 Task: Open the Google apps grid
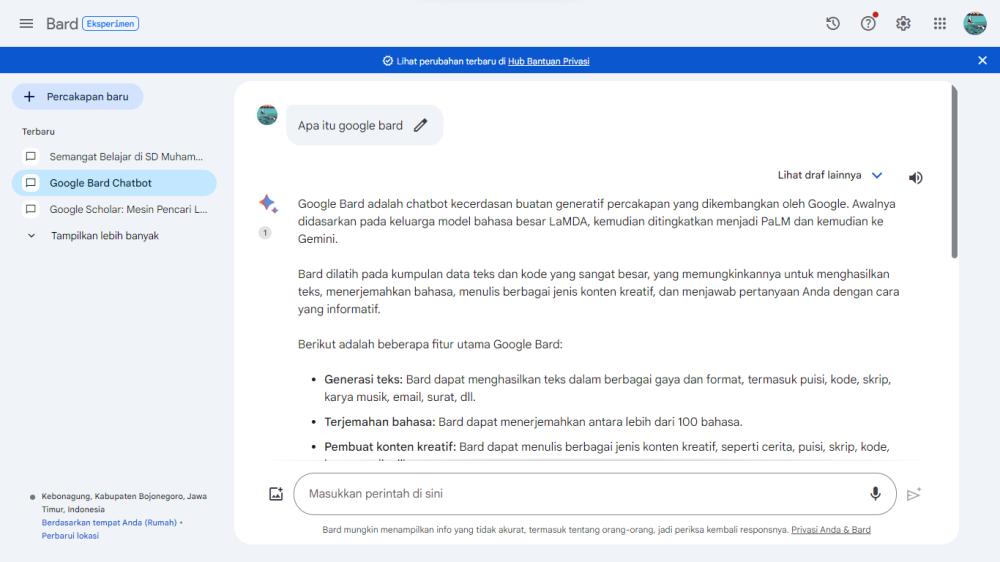[939, 24]
